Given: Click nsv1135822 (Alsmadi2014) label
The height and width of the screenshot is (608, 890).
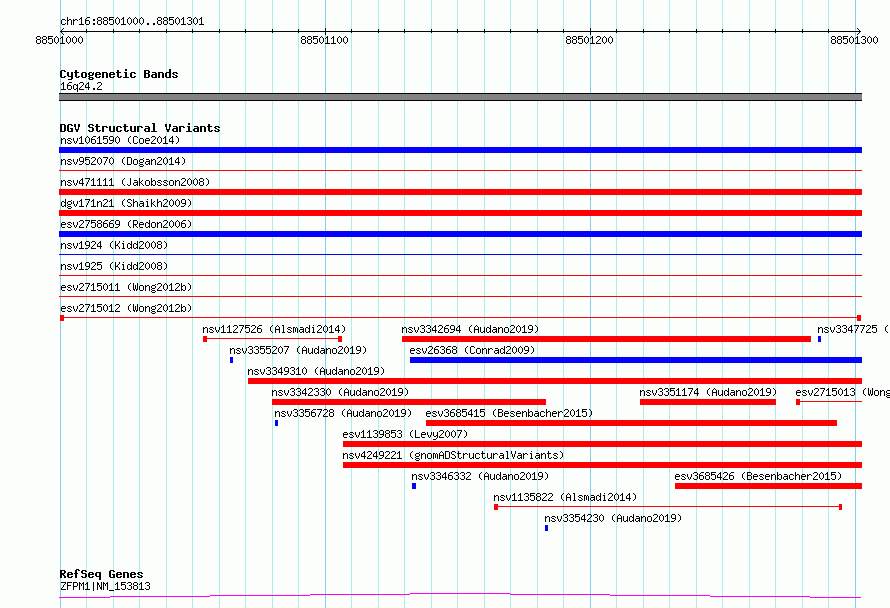Looking at the screenshot, I should (565, 497).
